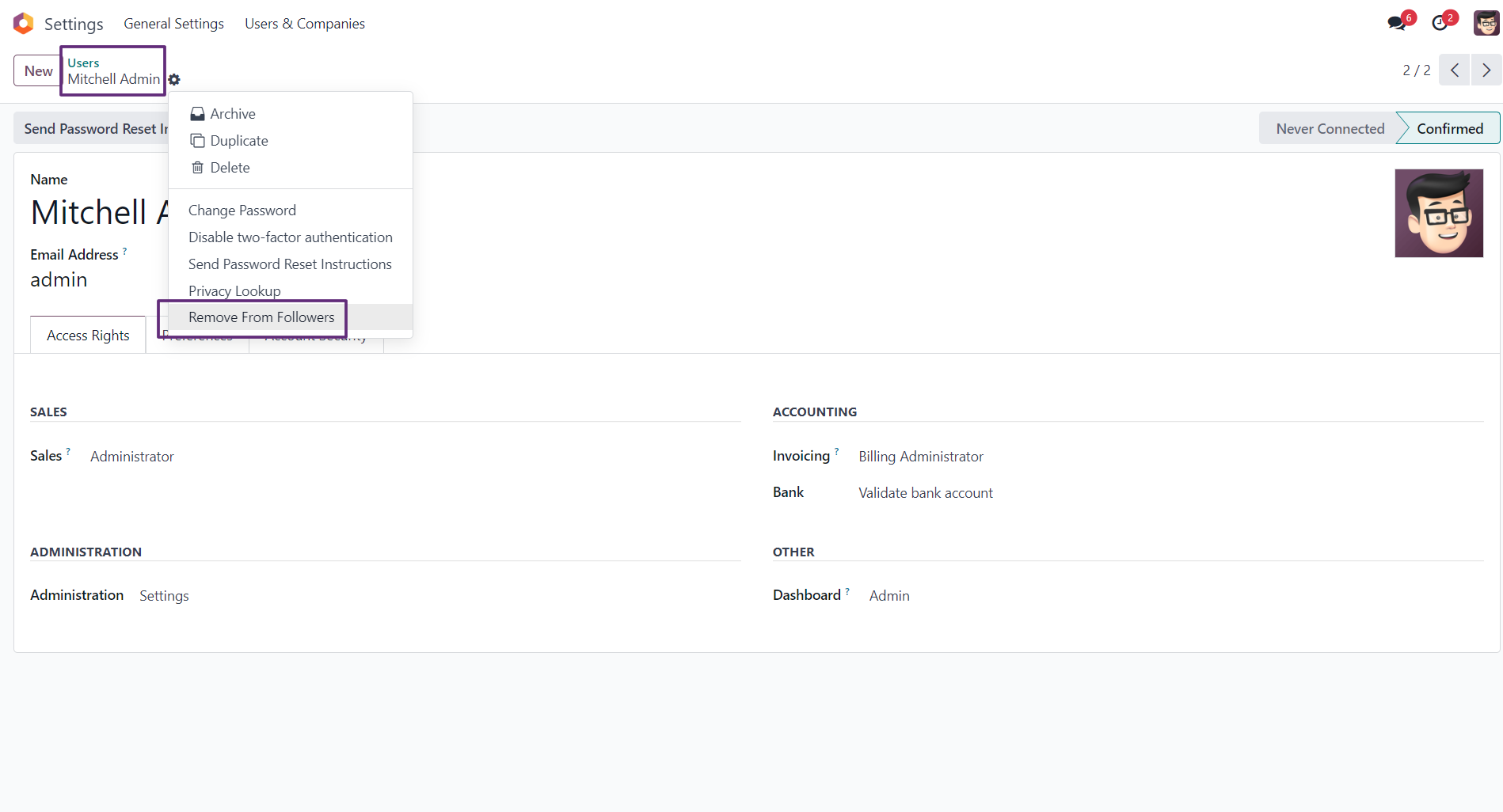Image resolution: width=1503 pixels, height=812 pixels.
Task: Click the Odoo Settings app logo
Action: coord(24,24)
